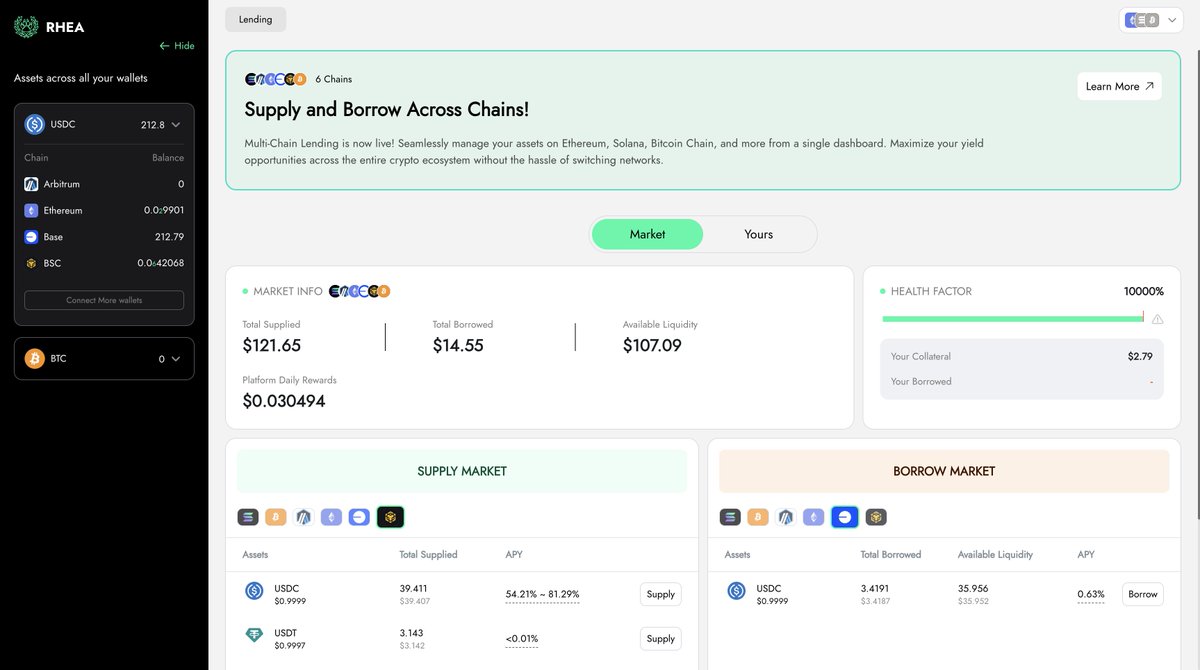1200x670 pixels.
Task: Click the 10000% health factor value
Action: pos(1144,291)
